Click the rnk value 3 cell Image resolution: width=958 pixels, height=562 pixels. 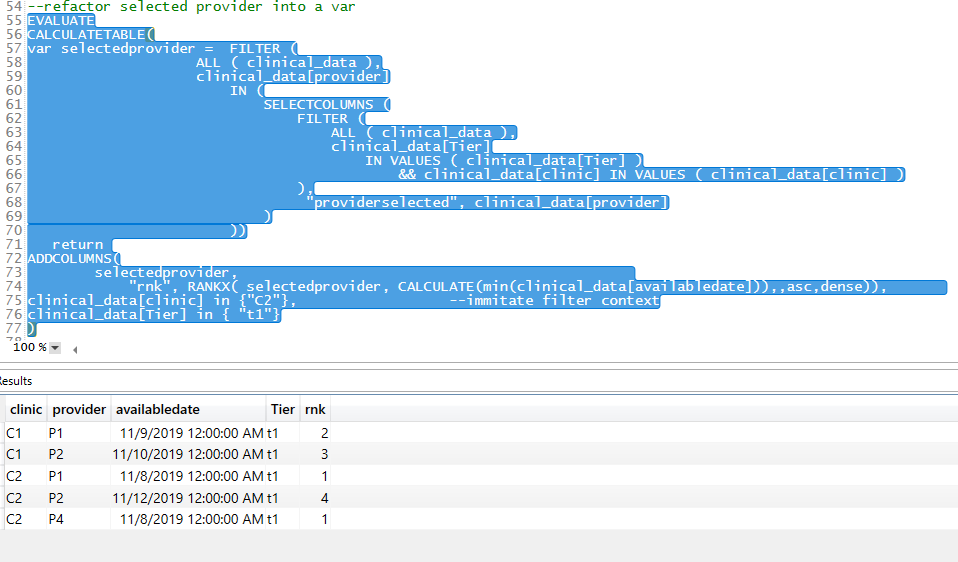[x=315, y=454]
